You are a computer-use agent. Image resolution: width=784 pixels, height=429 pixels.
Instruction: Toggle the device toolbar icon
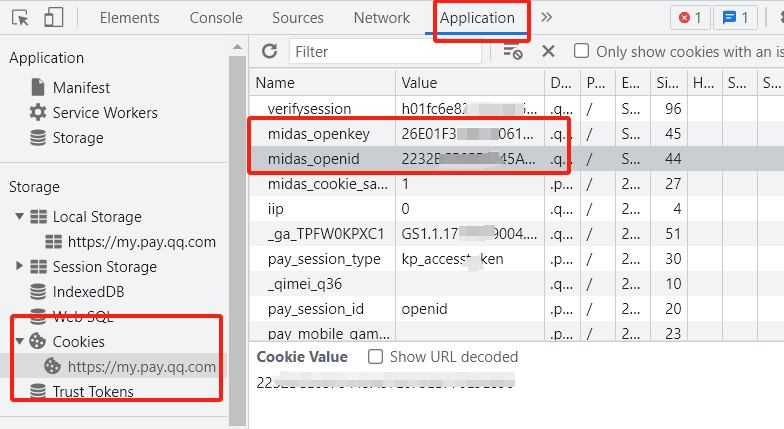tap(54, 17)
